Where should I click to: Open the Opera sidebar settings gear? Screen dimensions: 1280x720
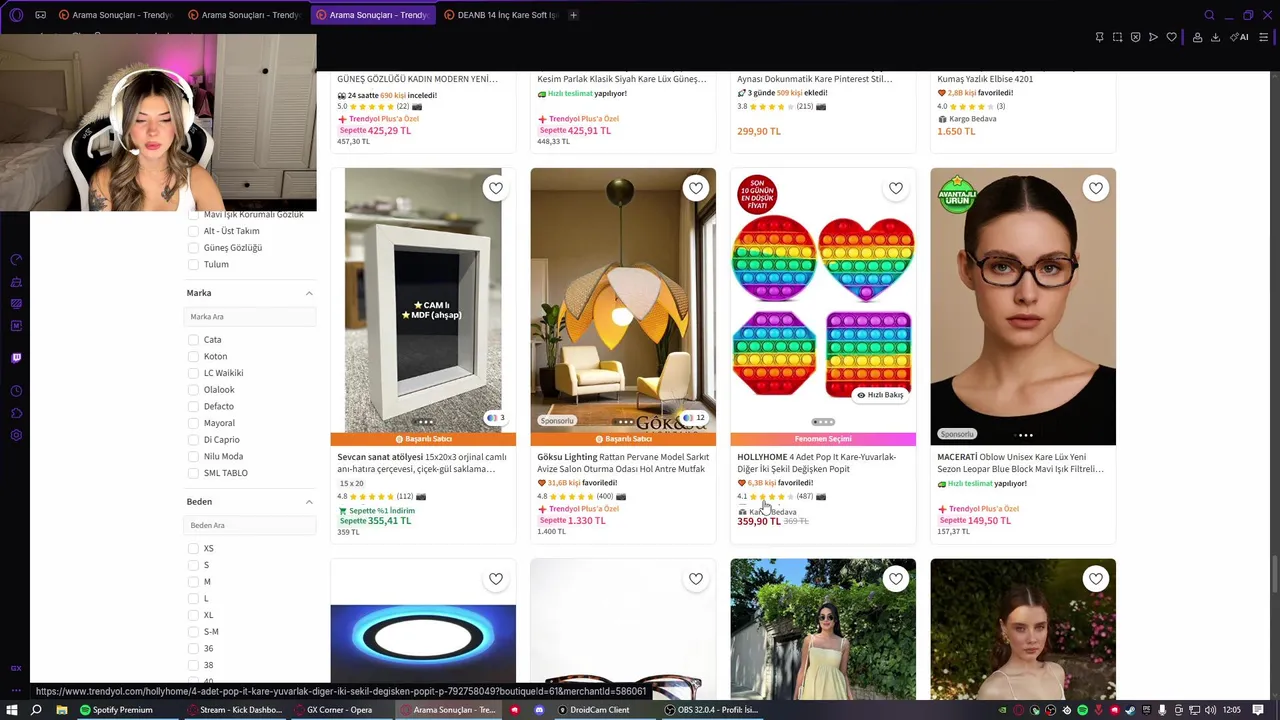click(x=16, y=435)
